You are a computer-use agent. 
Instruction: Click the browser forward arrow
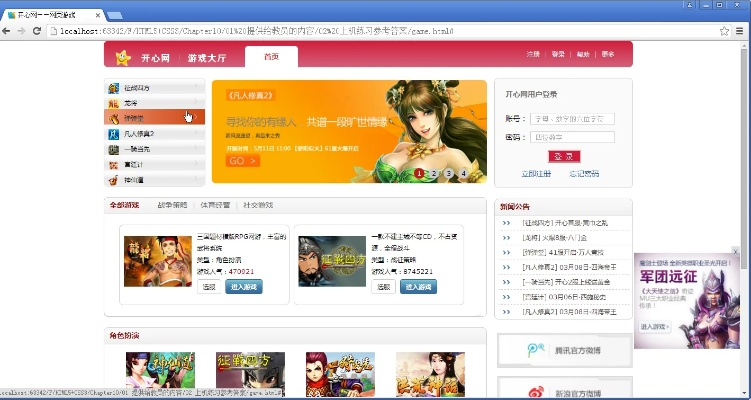[21, 31]
